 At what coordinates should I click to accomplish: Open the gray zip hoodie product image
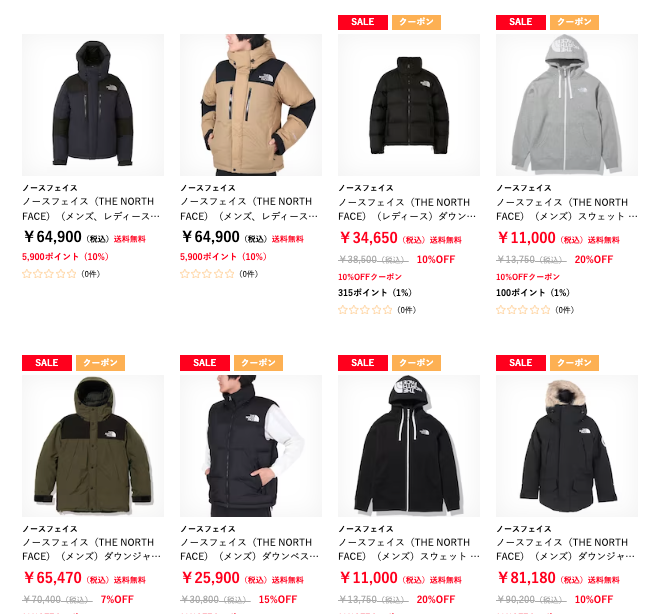pos(567,105)
